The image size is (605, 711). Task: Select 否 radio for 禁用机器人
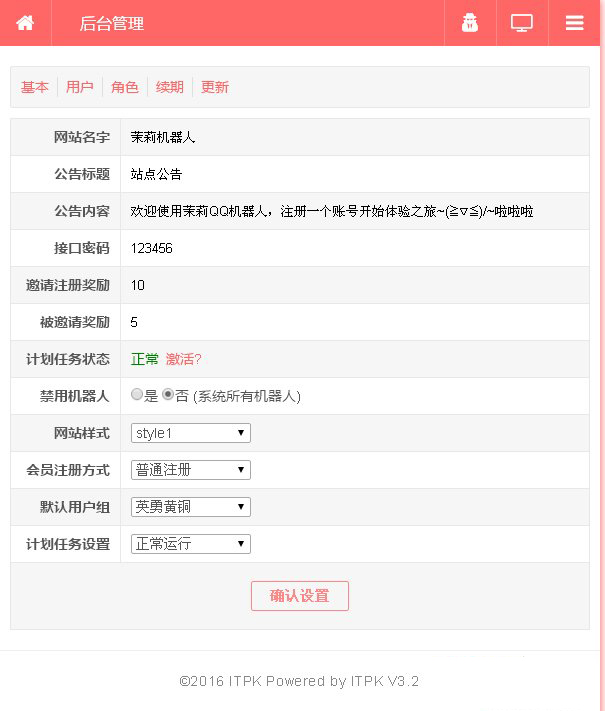tap(168, 394)
